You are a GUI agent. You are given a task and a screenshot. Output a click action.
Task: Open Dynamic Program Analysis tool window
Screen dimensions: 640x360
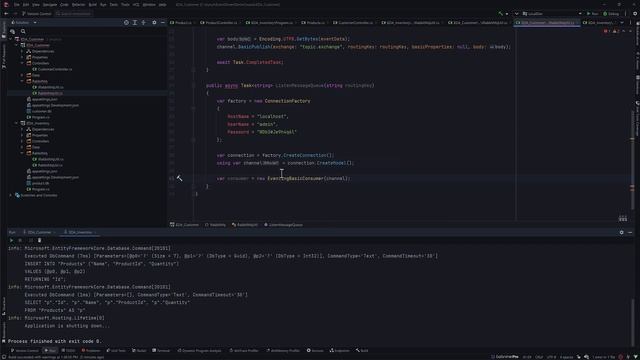pos(199,350)
